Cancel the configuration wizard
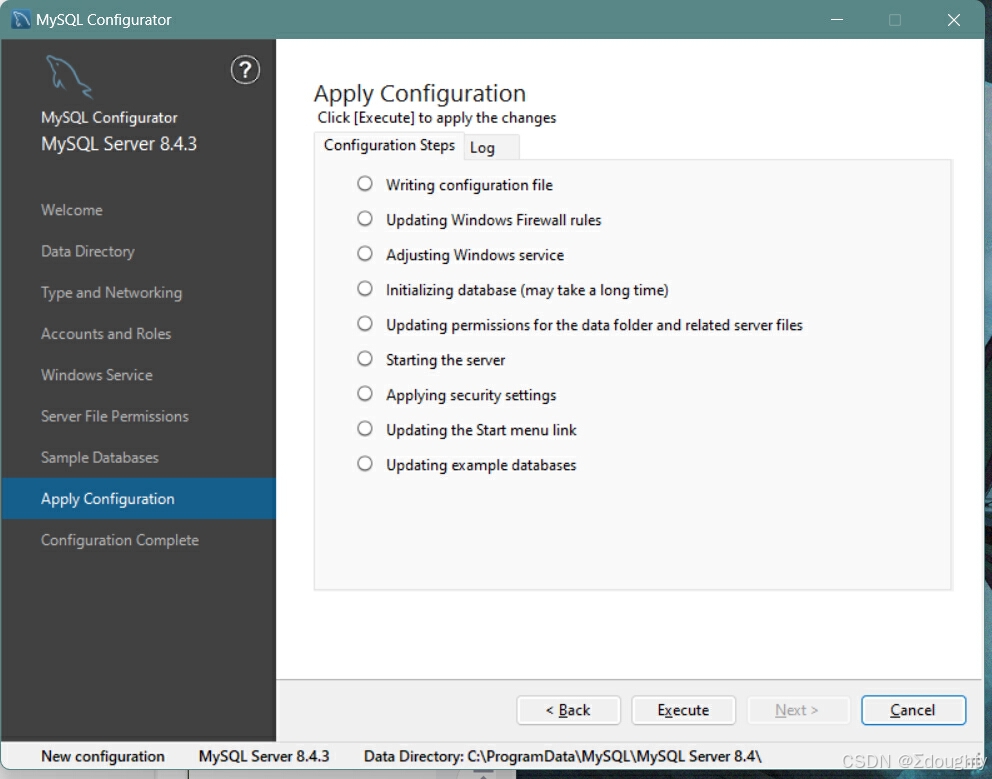 (x=913, y=710)
